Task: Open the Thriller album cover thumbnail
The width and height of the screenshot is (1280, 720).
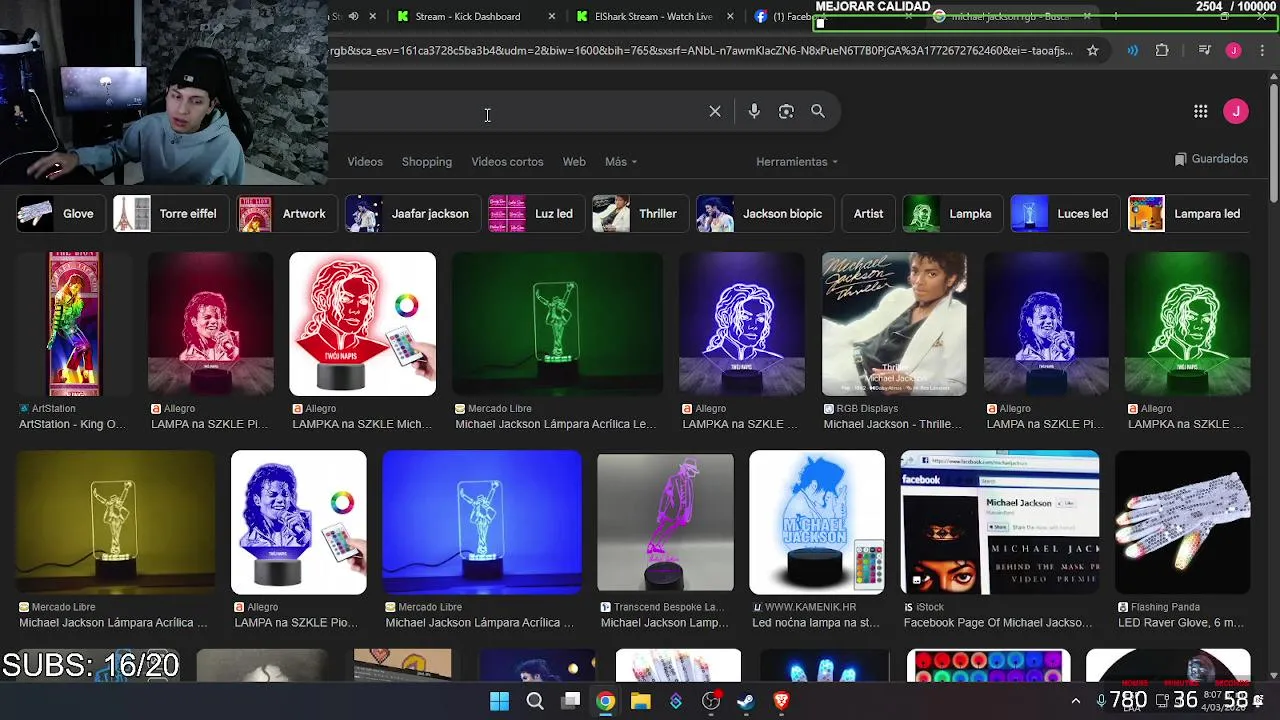Action: click(894, 324)
